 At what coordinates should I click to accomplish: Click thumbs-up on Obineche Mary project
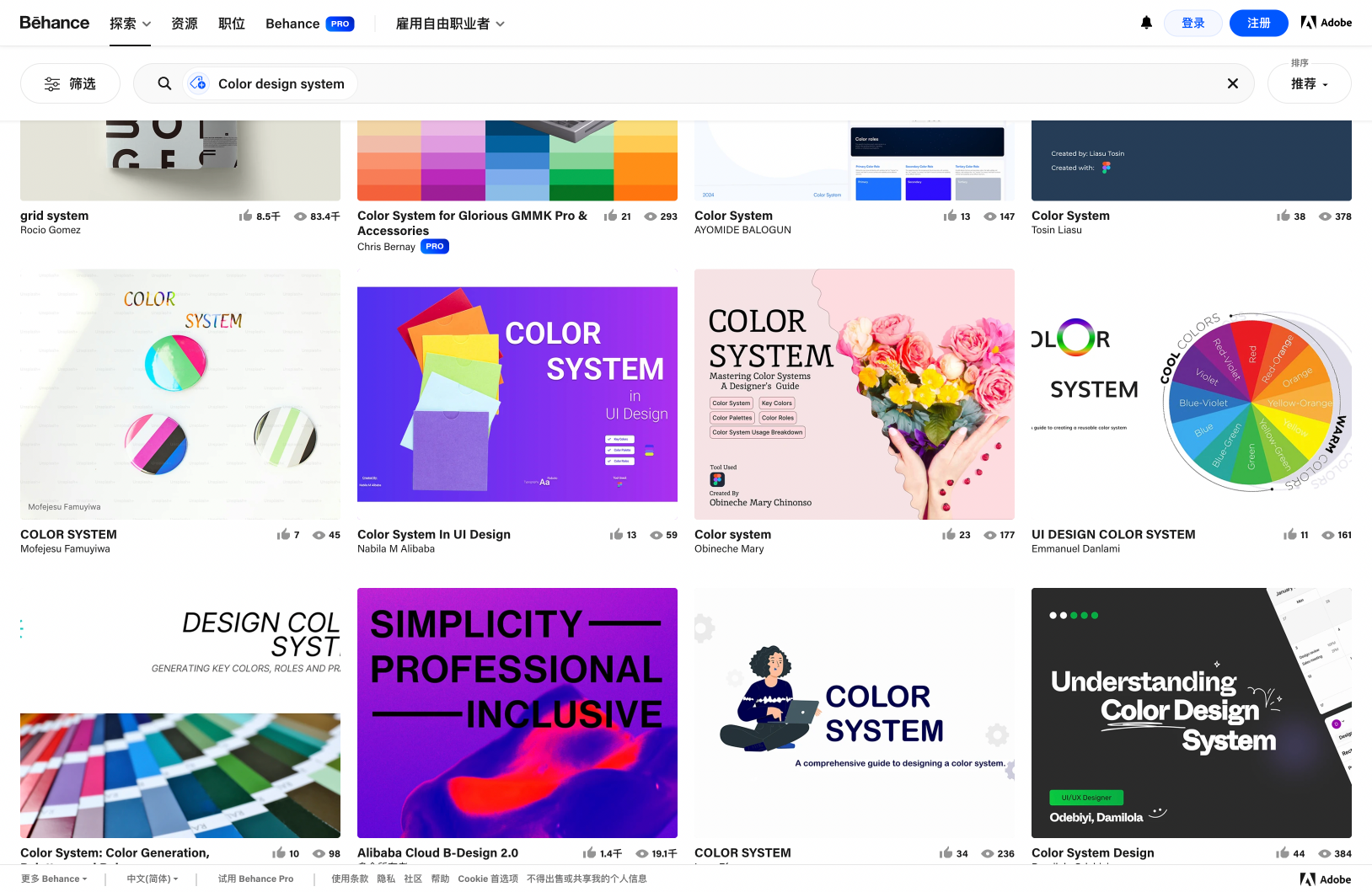(x=949, y=534)
